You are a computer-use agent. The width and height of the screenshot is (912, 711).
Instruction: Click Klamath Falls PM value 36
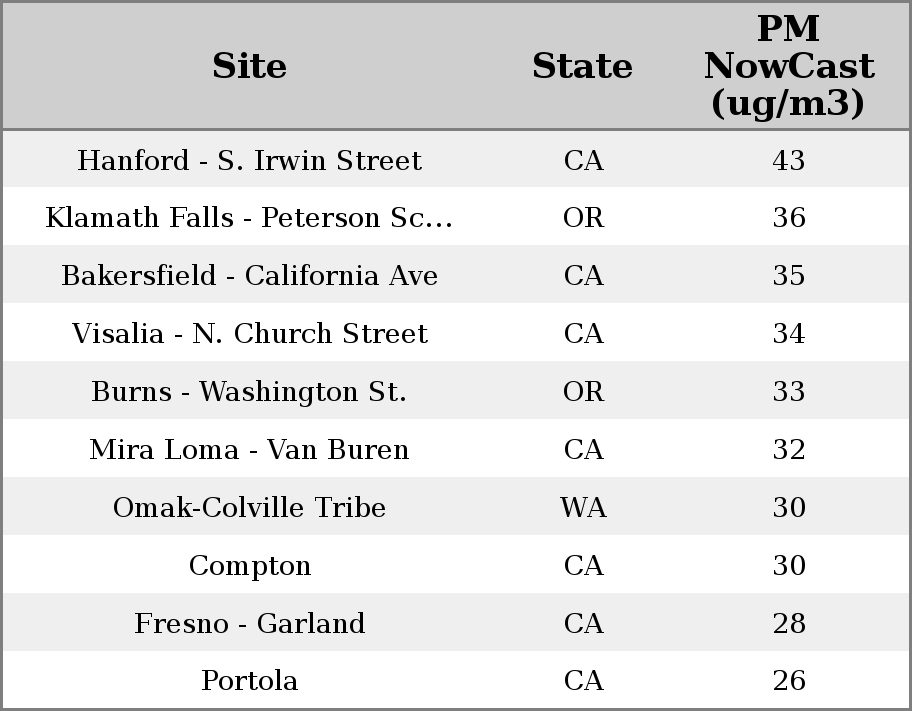click(788, 218)
